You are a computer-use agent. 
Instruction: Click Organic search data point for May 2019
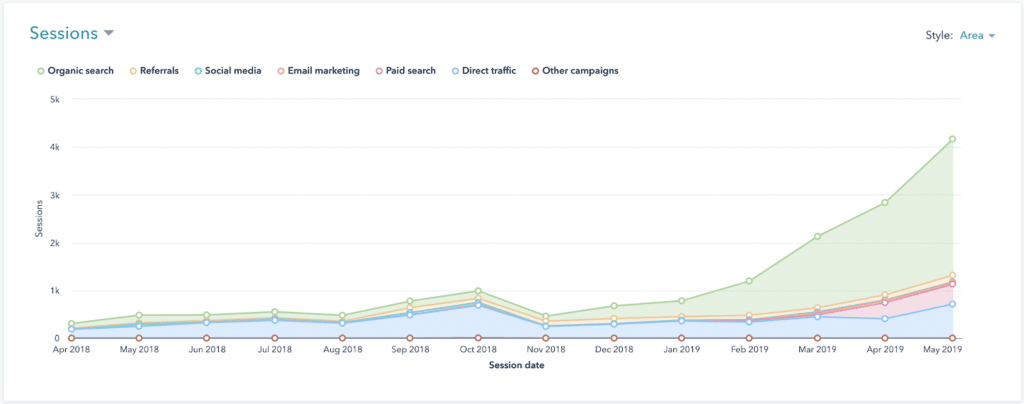pos(953,139)
